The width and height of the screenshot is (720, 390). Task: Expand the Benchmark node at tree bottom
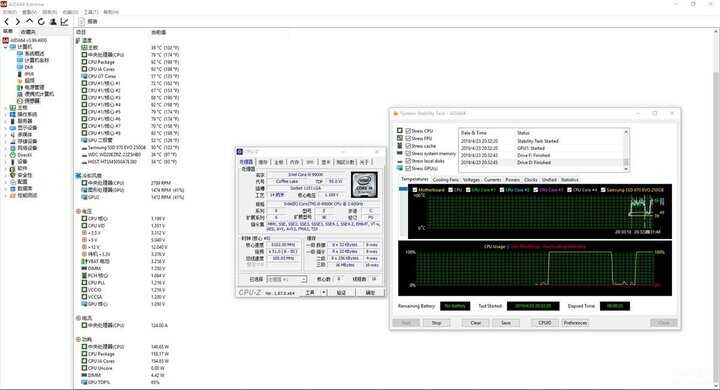click(6, 195)
